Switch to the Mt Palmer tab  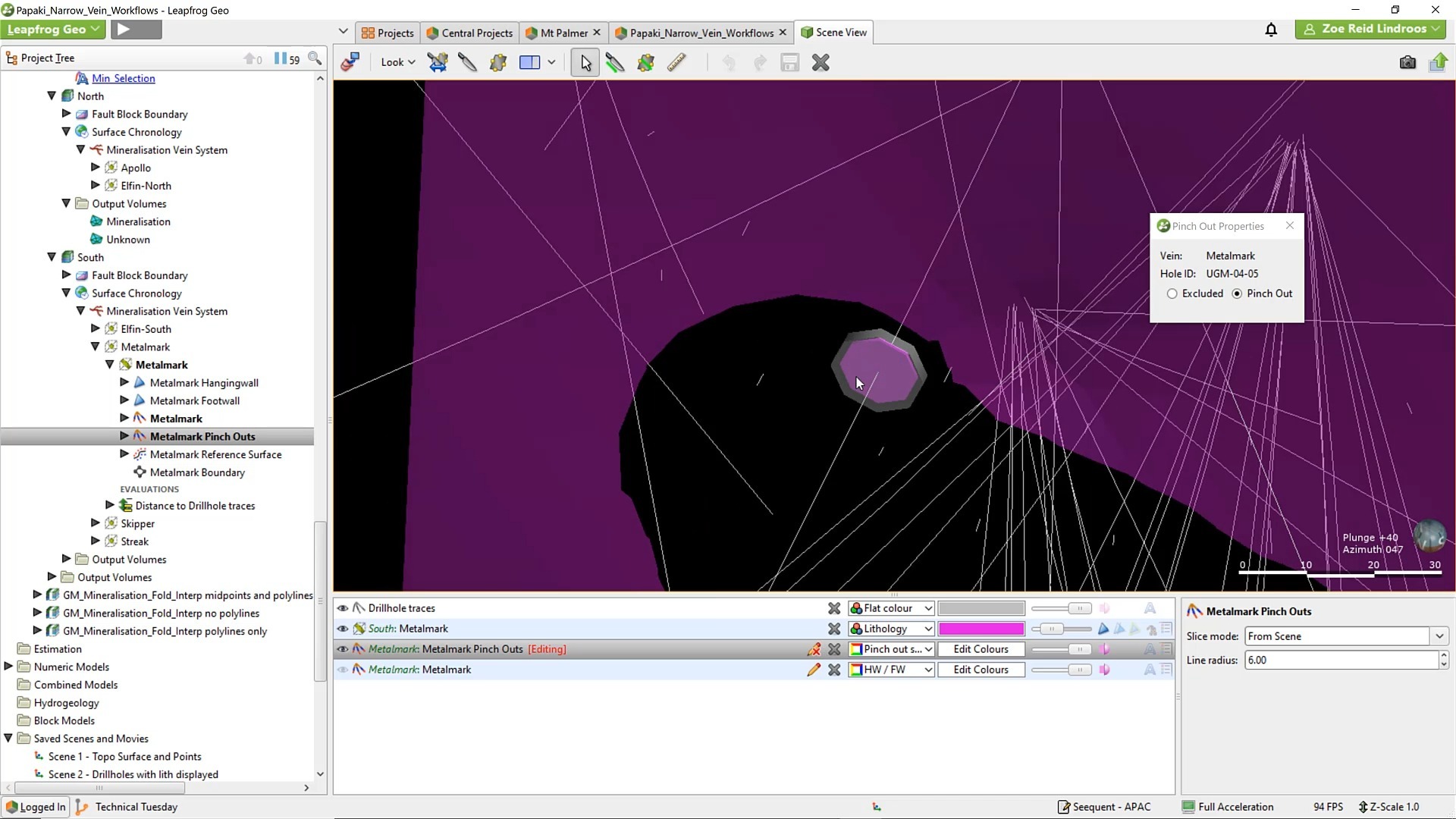tap(563, 33)
